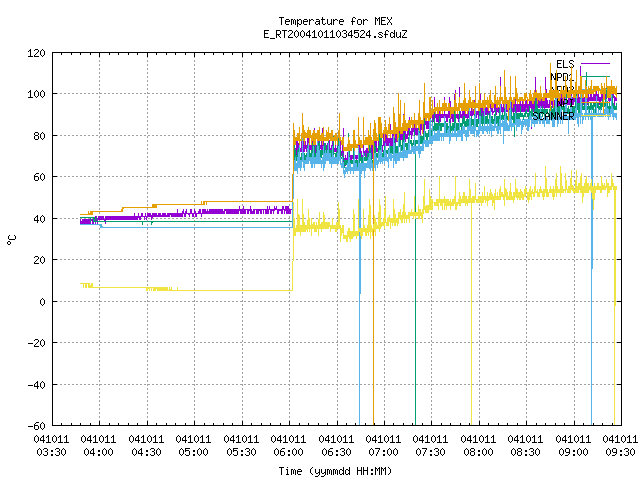Click the x-axis tick label 06:00
Screen dimensions: 640x480
288,452
